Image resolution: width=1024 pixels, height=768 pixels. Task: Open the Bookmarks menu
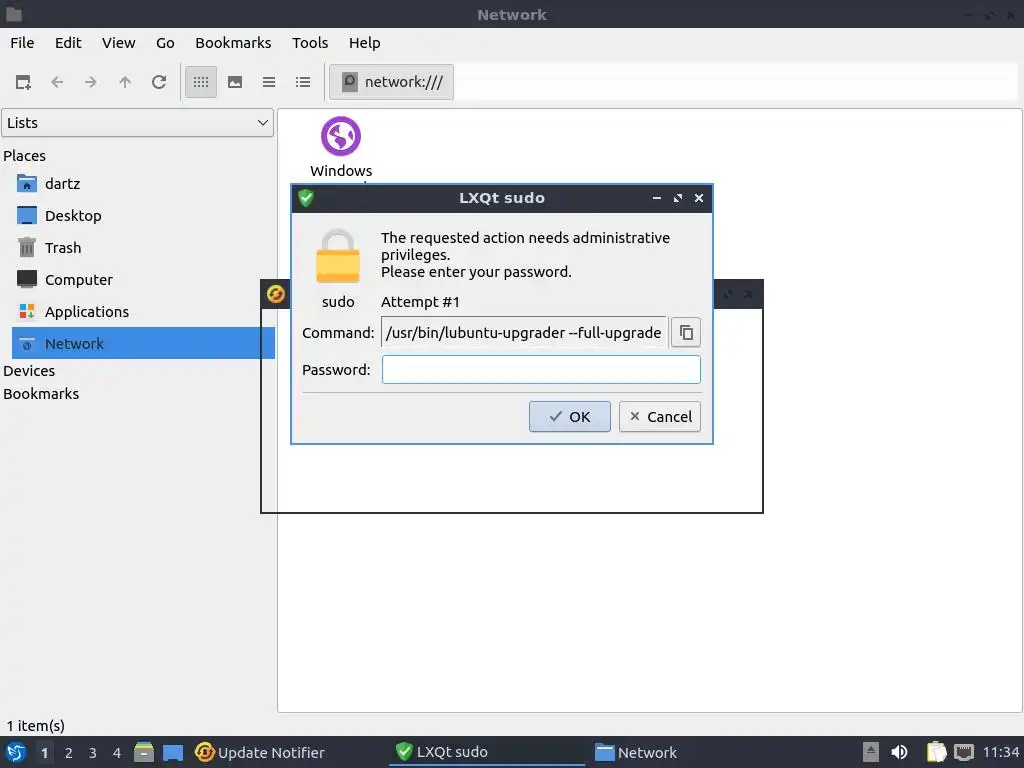pos(233,43)
